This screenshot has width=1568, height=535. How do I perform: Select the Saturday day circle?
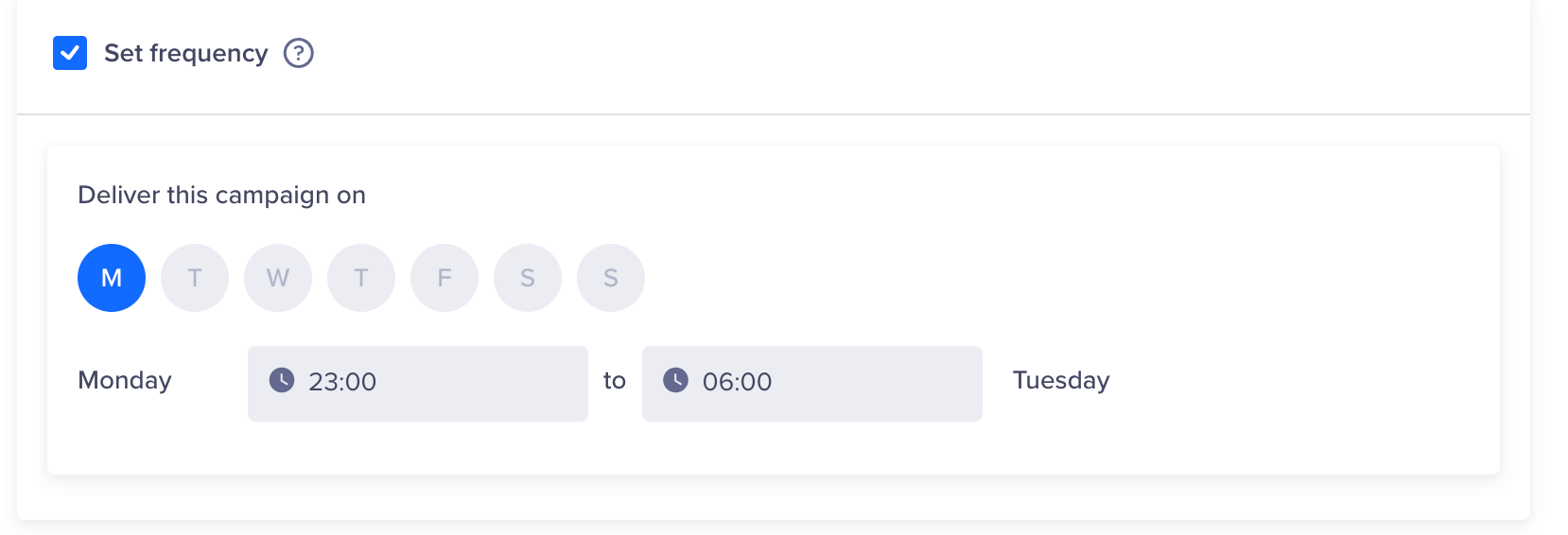(x=528, y=278)
